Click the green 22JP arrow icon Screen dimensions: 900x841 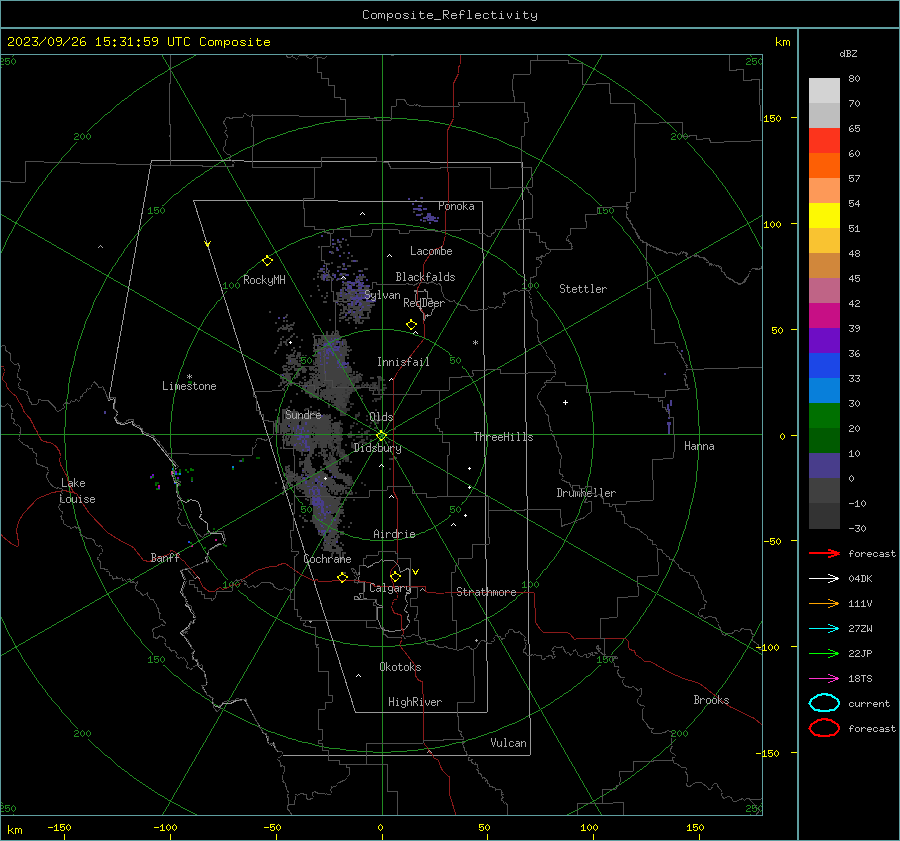pyautogui.click(x=824, y=653)
